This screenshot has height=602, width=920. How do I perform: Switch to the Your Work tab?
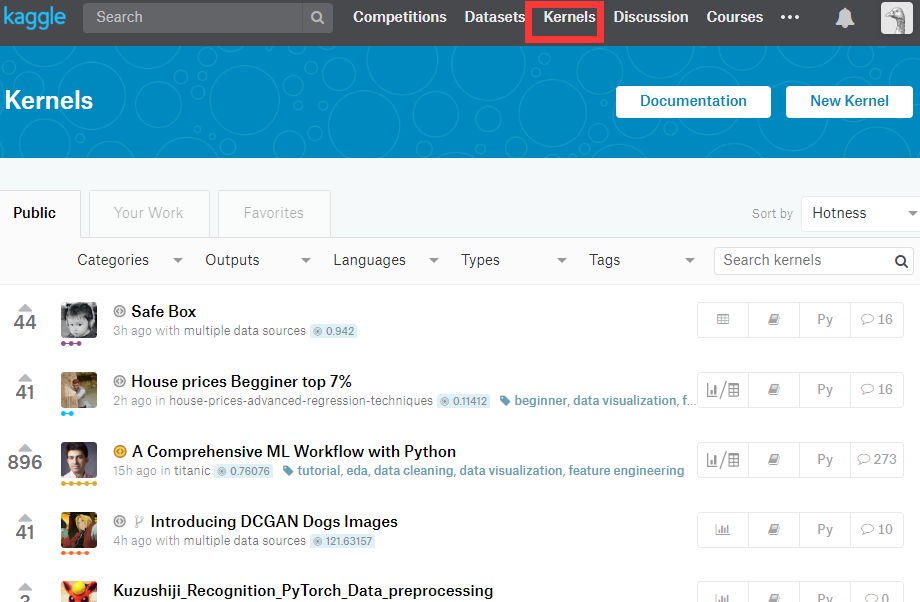[x=149, y=213]
